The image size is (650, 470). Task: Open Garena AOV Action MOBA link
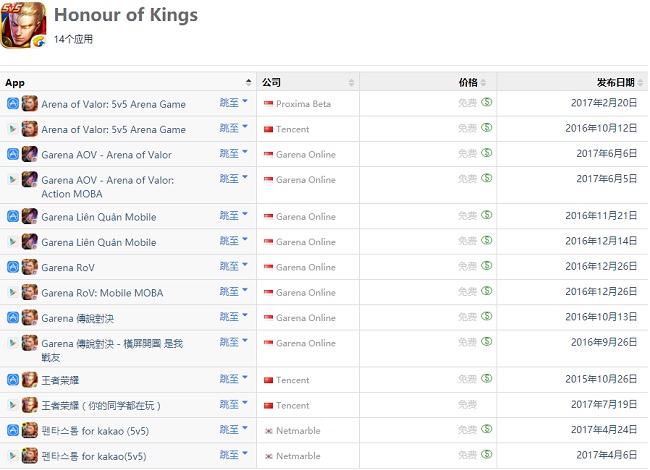107,187
